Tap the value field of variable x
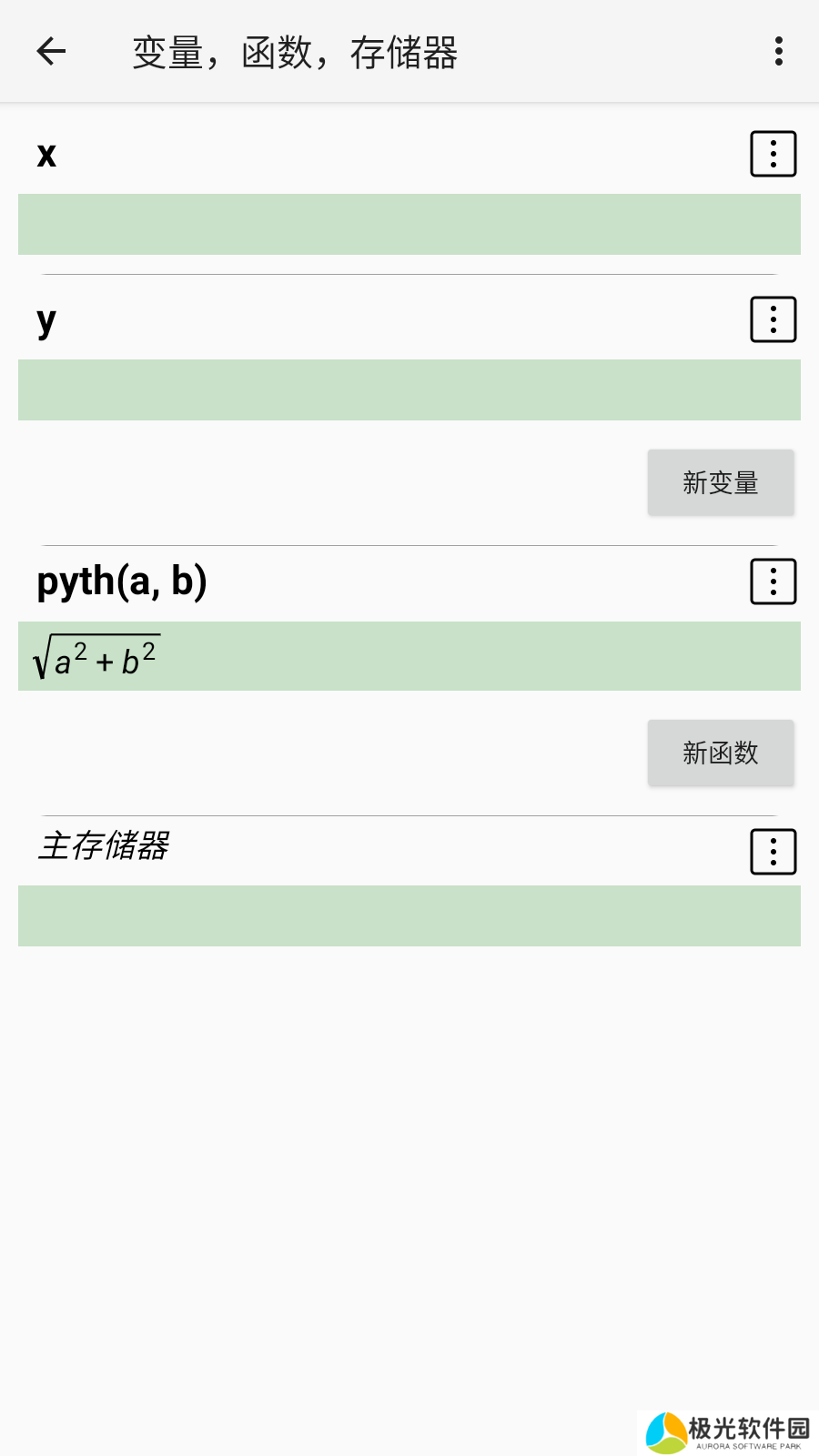The image size is (819, 1456). (409, 224)
